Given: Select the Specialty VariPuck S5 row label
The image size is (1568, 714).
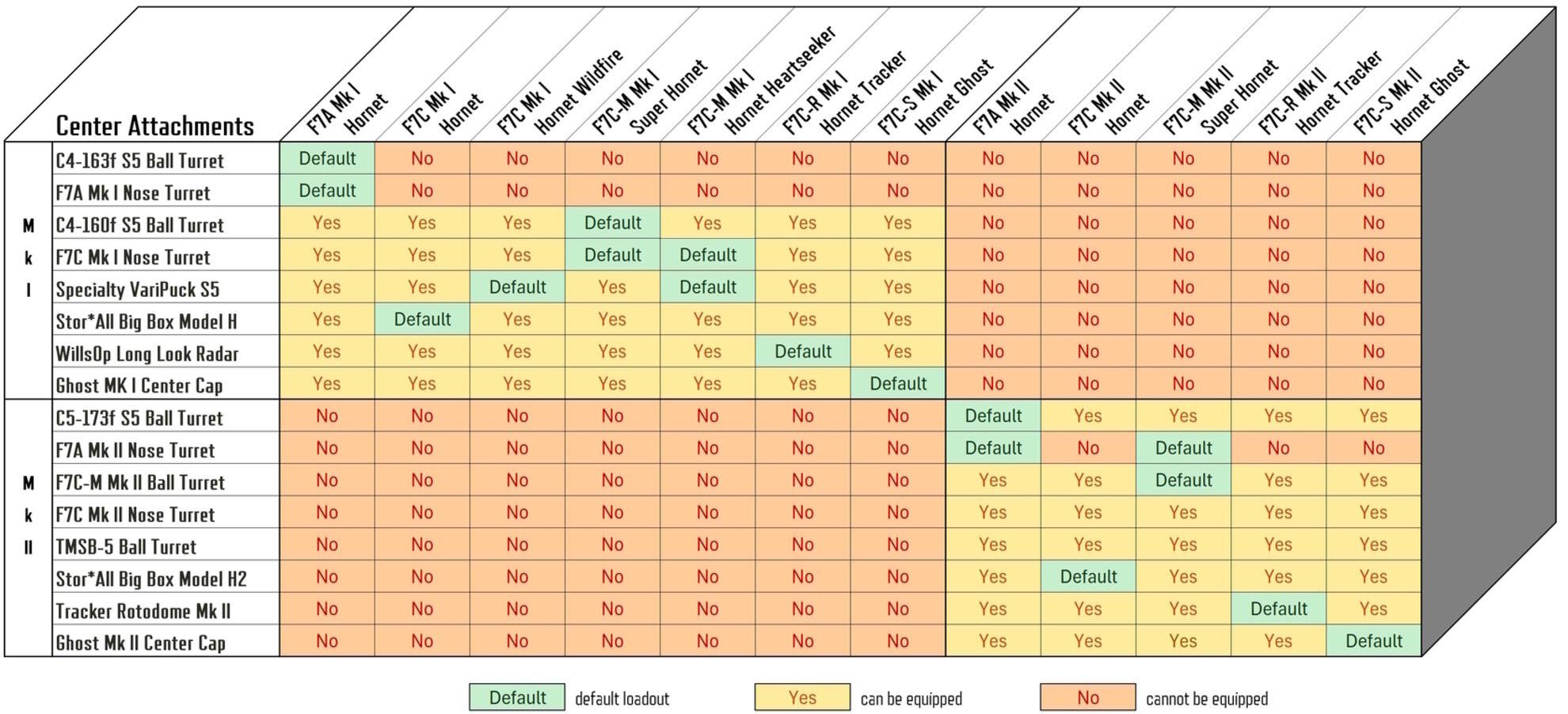Looking at the screenshot, I should pyautogui.click(x=137, y=290).
